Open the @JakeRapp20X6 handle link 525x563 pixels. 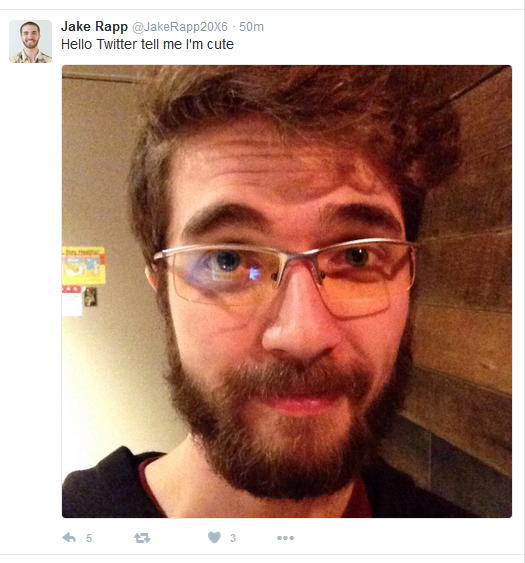pyautogui.click(x=180, y=27)
